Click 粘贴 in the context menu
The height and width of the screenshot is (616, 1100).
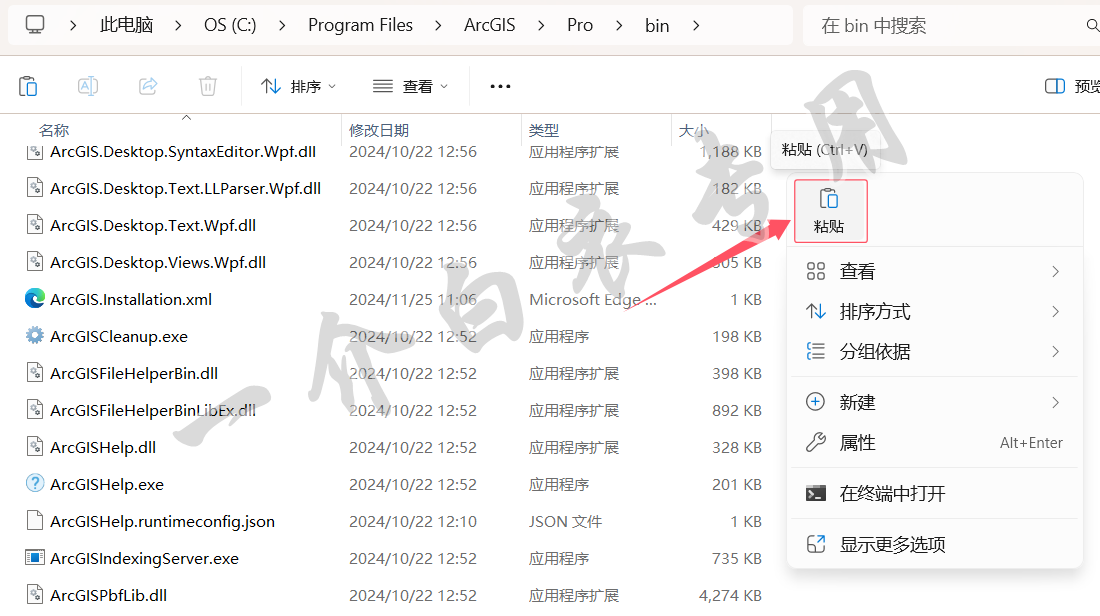pos(831,211)
